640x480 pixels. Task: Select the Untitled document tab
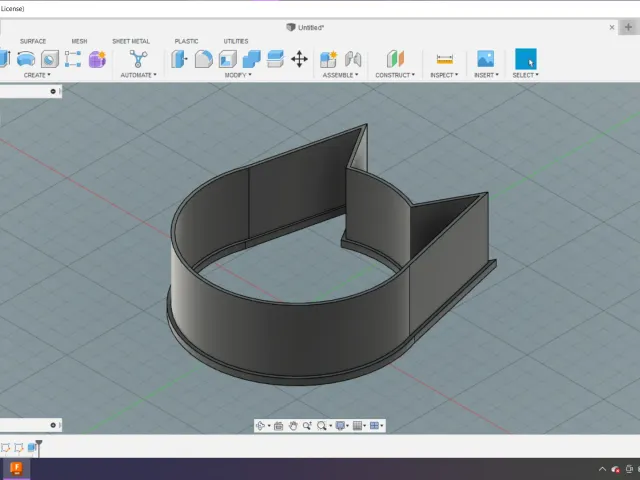pyautogui.click(x=305, y=27)
